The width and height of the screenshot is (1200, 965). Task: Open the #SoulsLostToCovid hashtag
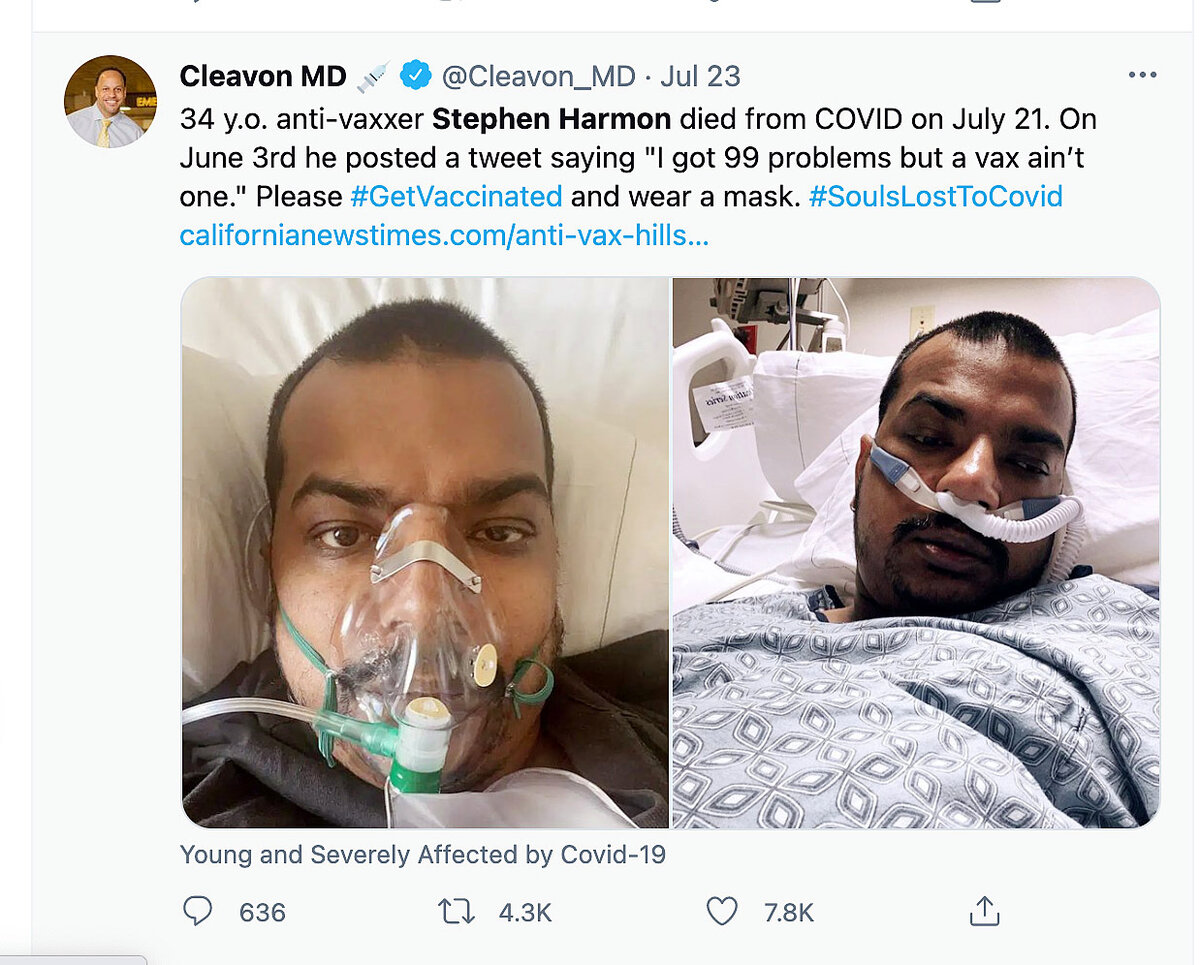pyautogui.click(x=935, y=196)
